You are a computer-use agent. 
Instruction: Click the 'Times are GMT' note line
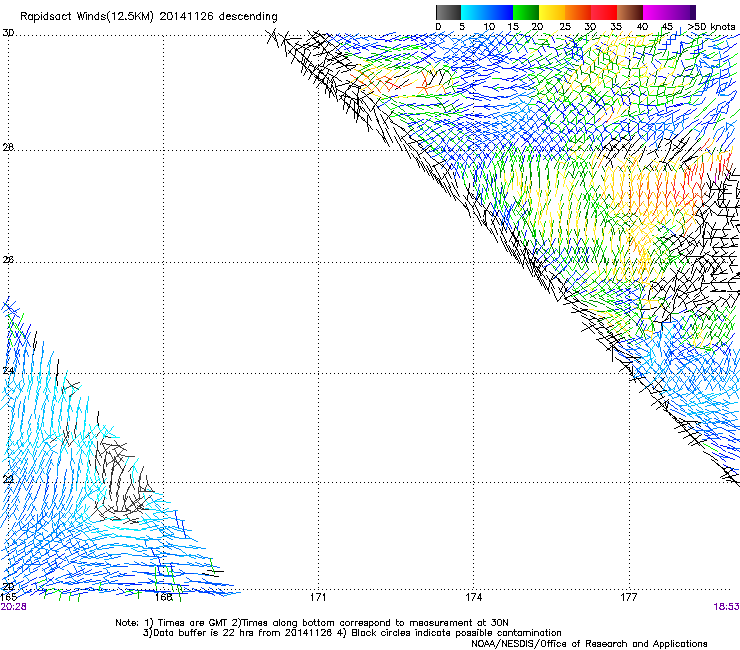pos(312,623)
